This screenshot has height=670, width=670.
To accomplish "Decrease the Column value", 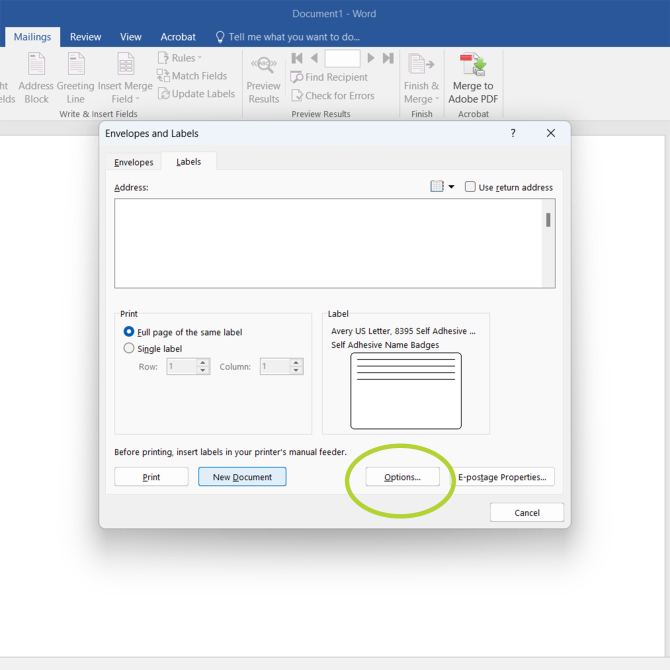I will click(x=296, y=370).
